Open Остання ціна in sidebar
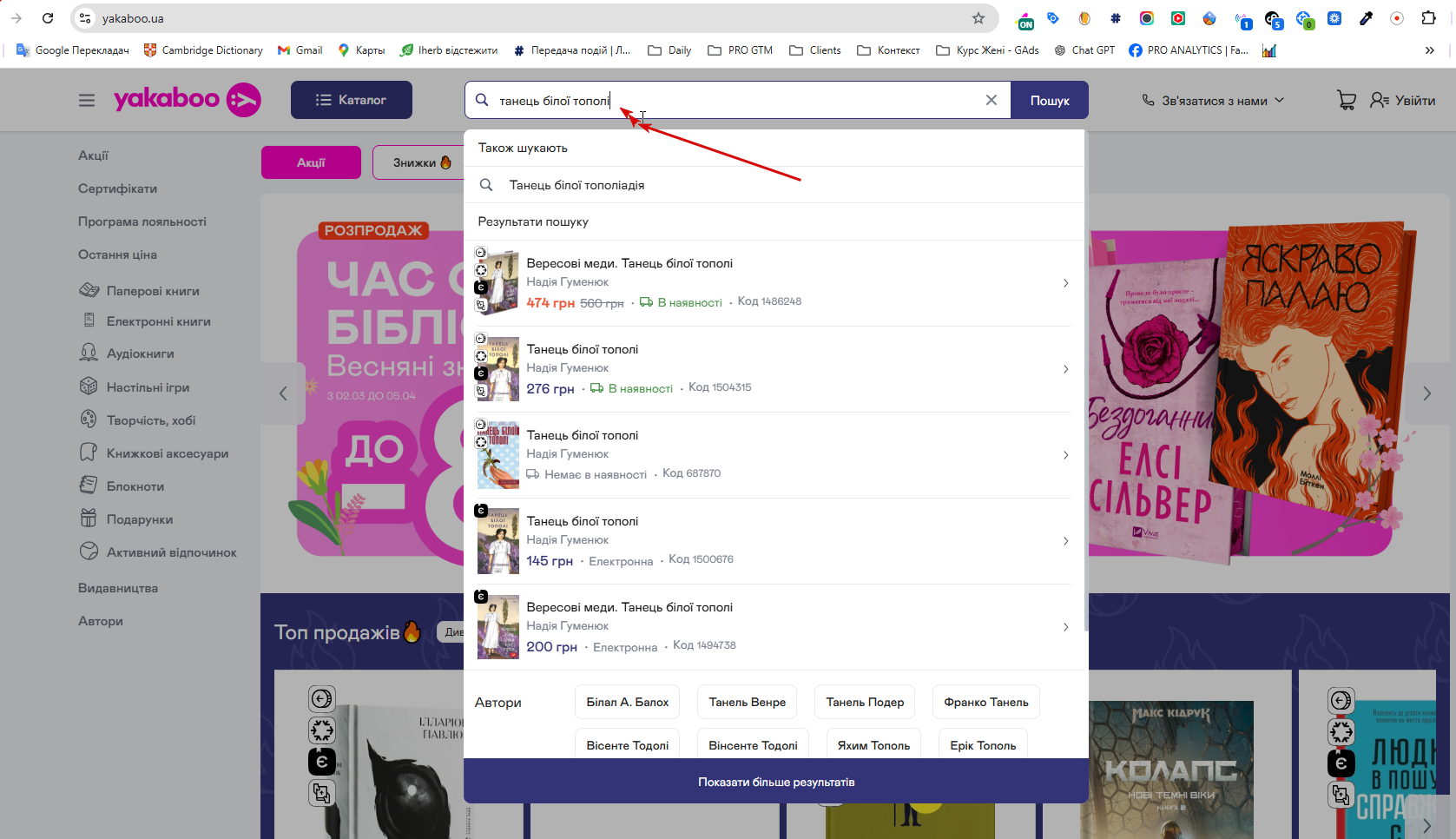1456x839 pixels. [117, 254]
